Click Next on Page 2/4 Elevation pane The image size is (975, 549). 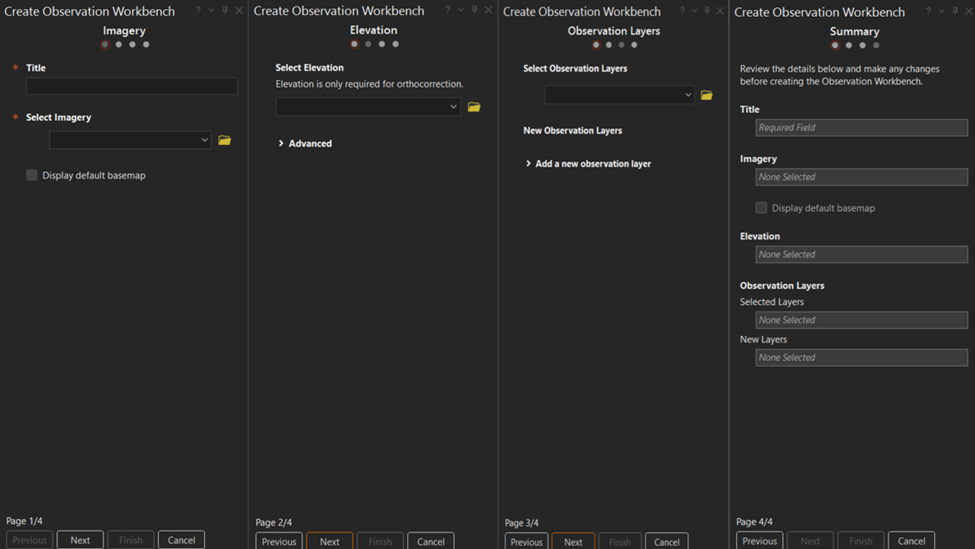pyautogui.click(x=330, y=541)
